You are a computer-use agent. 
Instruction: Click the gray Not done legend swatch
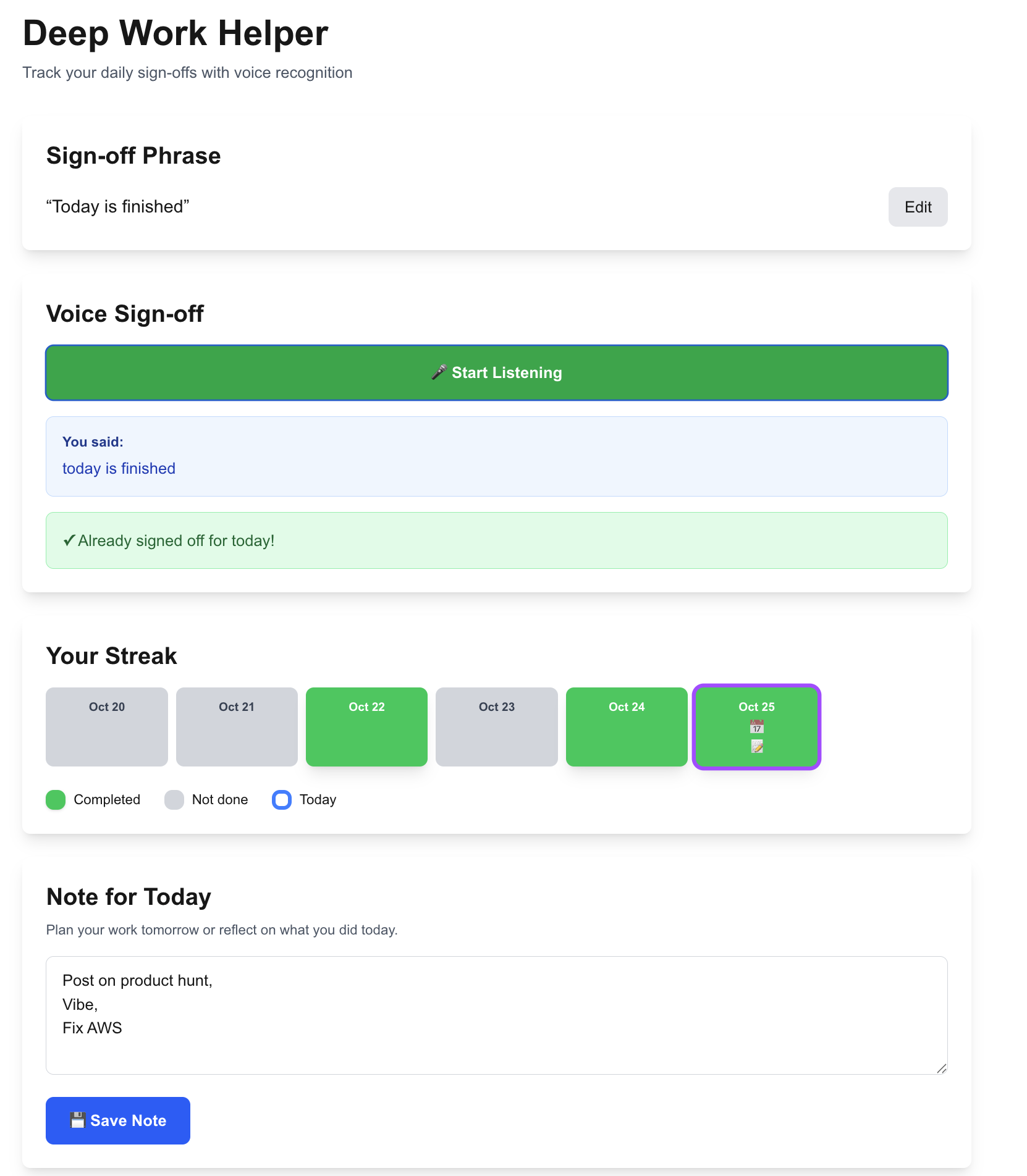(x=174, y=799)
